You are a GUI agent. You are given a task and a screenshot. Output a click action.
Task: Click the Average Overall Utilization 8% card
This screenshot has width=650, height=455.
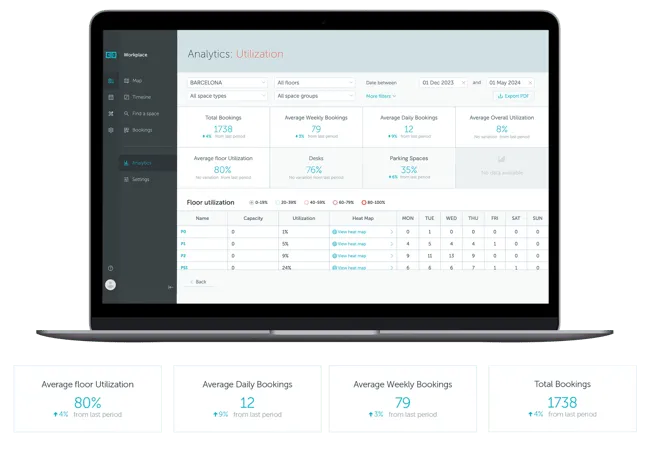pyautogui.click(x=502, y=127)
